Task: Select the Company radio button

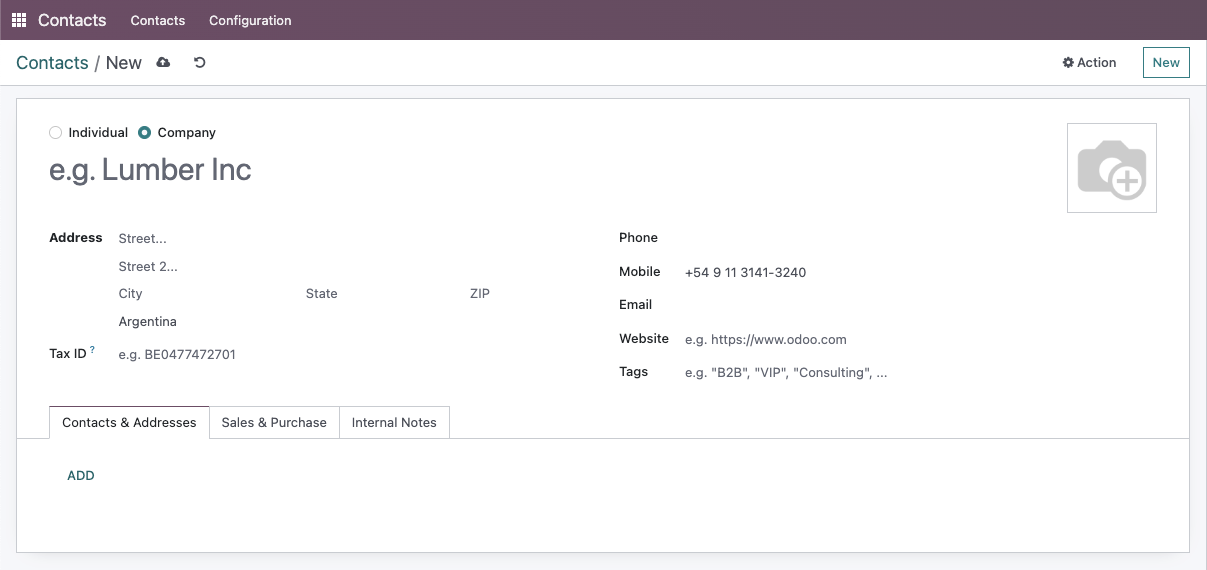Action: 145,133
